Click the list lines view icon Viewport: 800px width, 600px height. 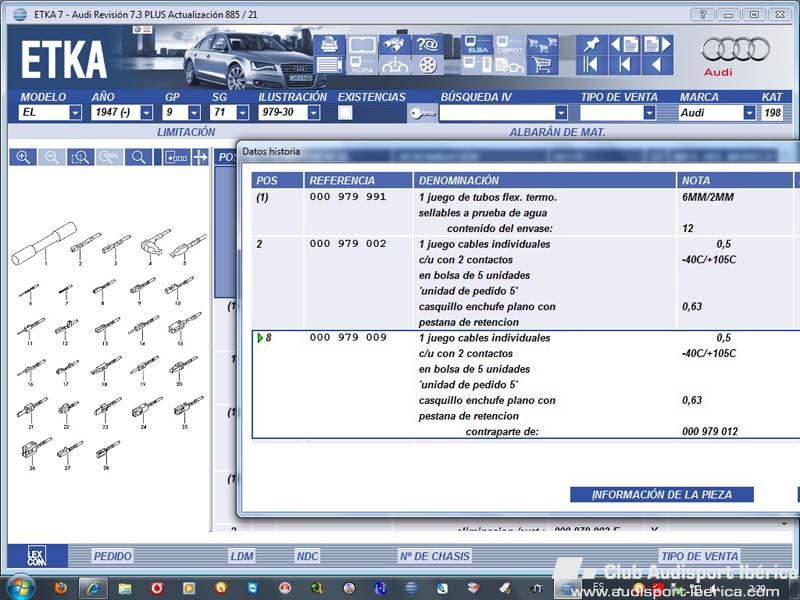(329, 65)
